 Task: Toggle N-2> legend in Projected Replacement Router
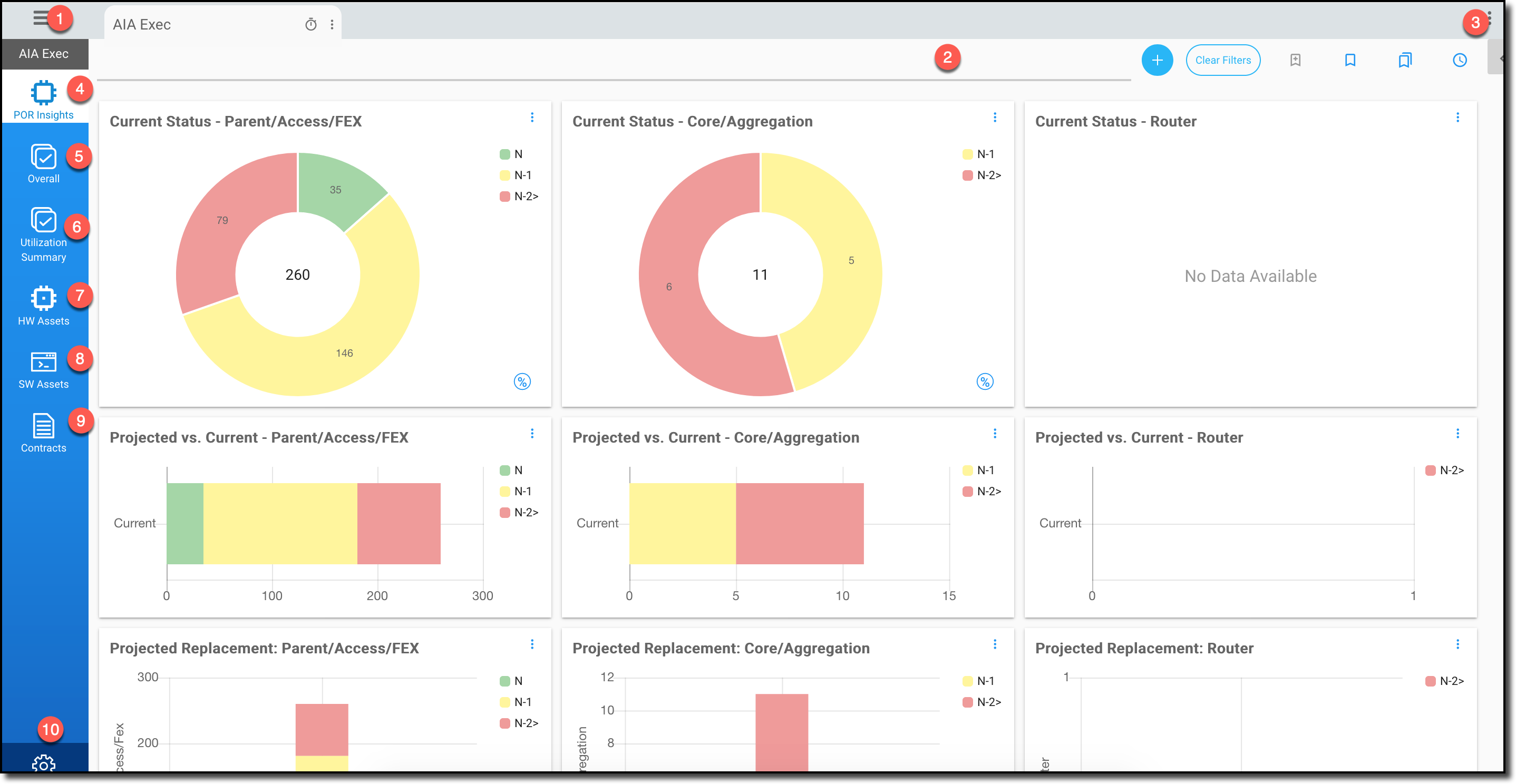pyautogui.click(x=1445, y=681)
